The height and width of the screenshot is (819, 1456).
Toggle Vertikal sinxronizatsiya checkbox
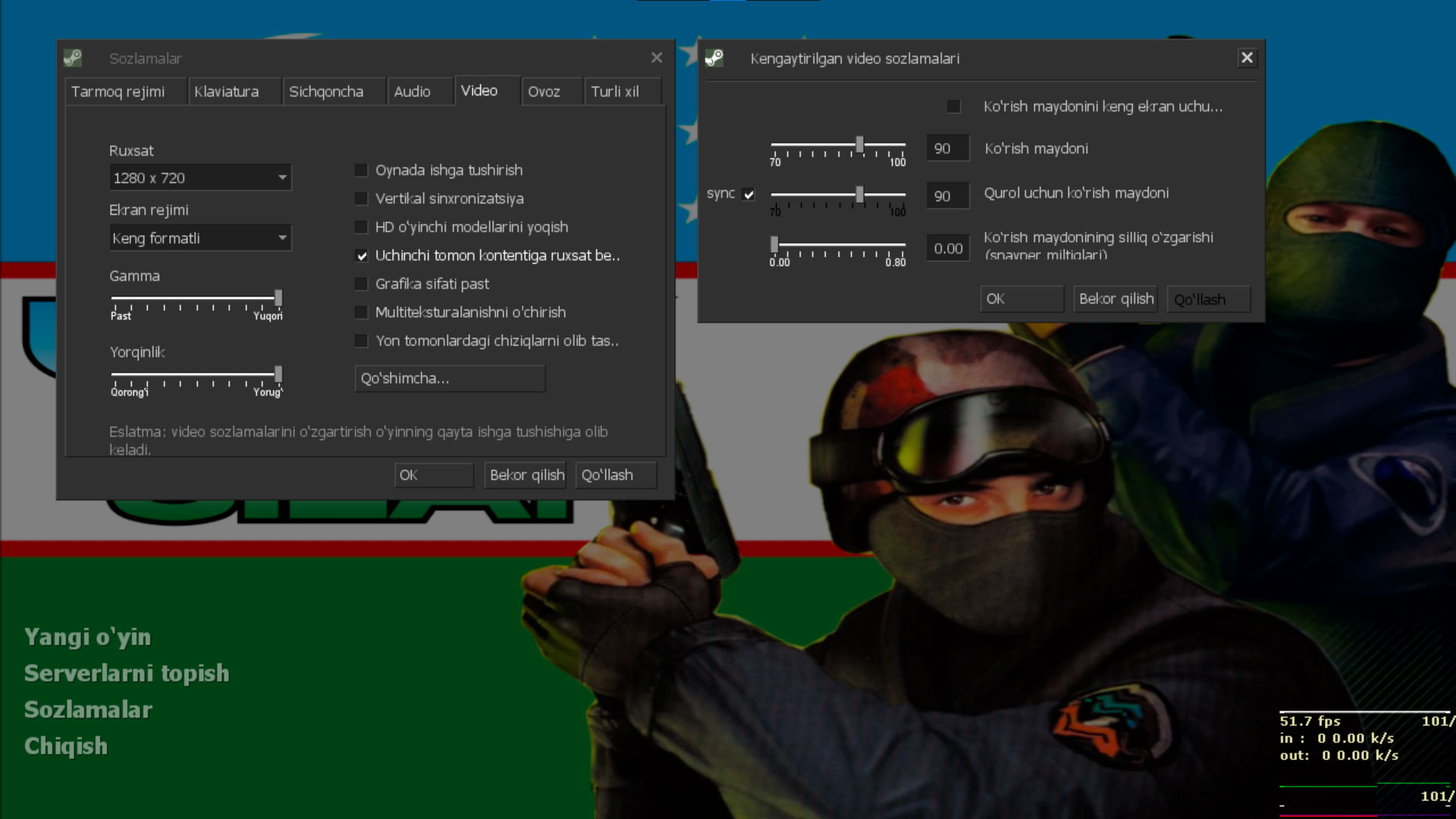tap(361, 199)
